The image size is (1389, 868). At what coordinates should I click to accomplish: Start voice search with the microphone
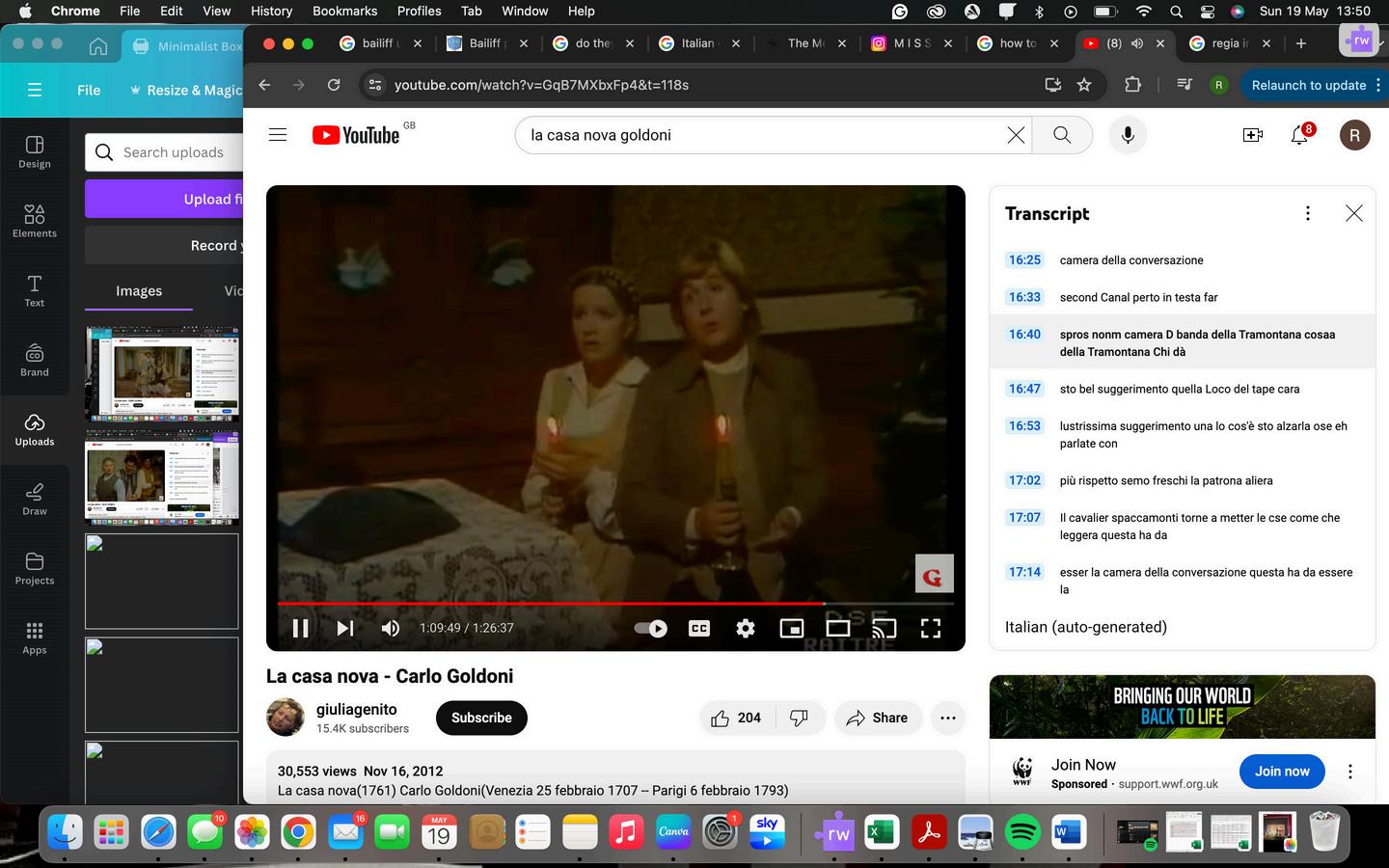click(1128, 135)
